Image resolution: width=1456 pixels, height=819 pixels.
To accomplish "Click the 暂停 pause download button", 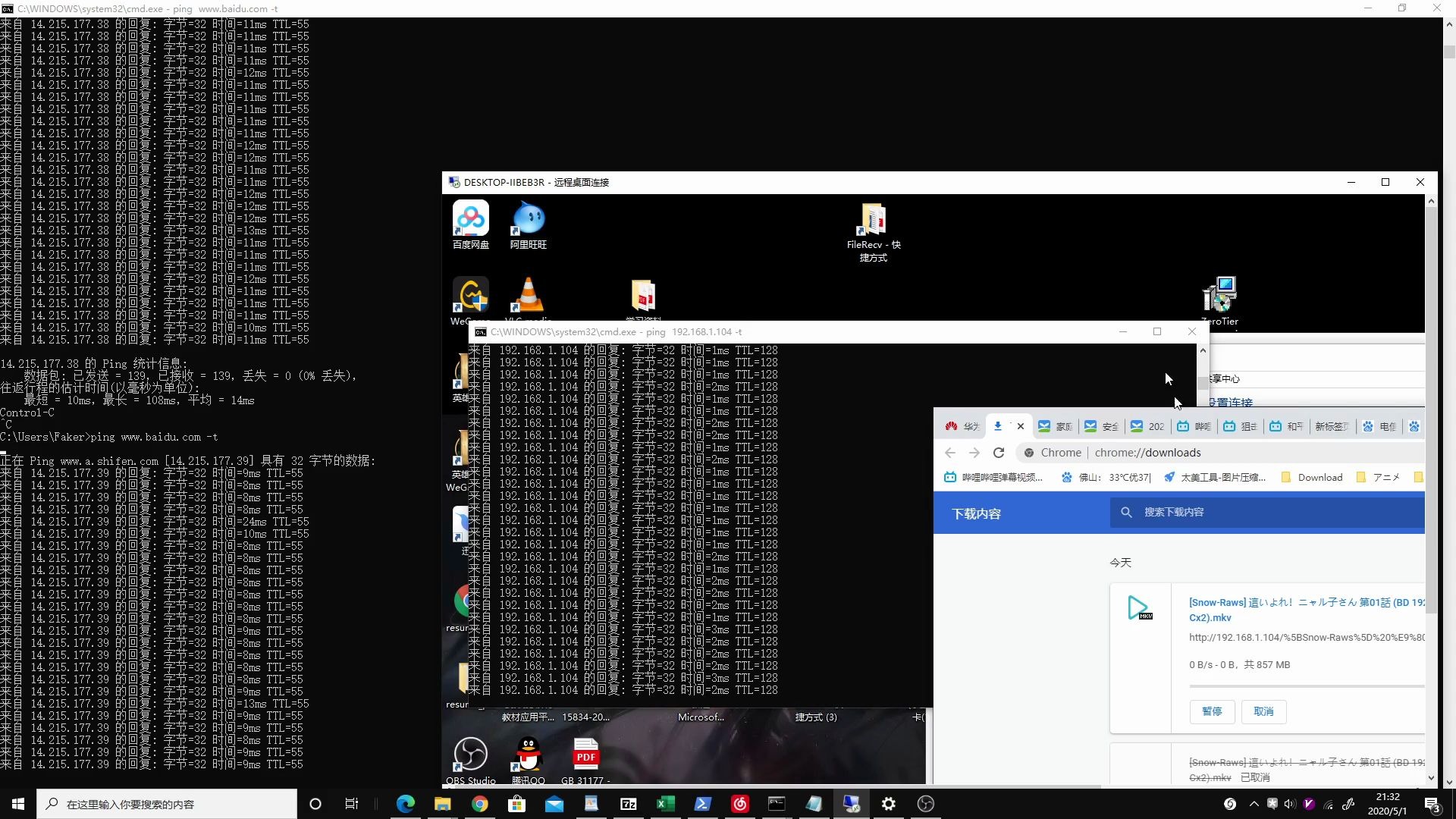I will (x=1211, y=711).
